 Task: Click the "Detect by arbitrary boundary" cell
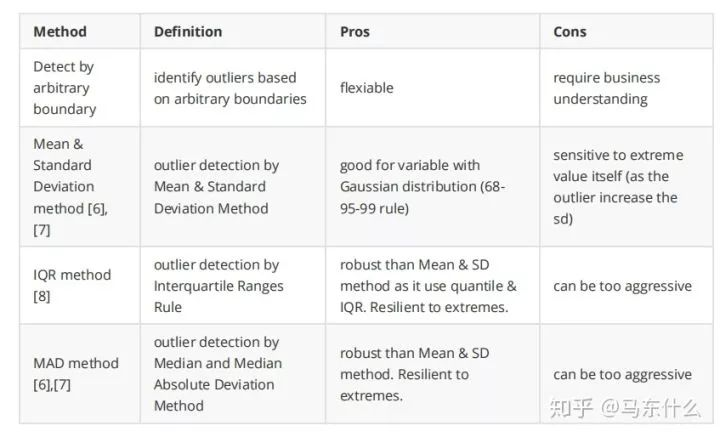(x=65, y=88)
